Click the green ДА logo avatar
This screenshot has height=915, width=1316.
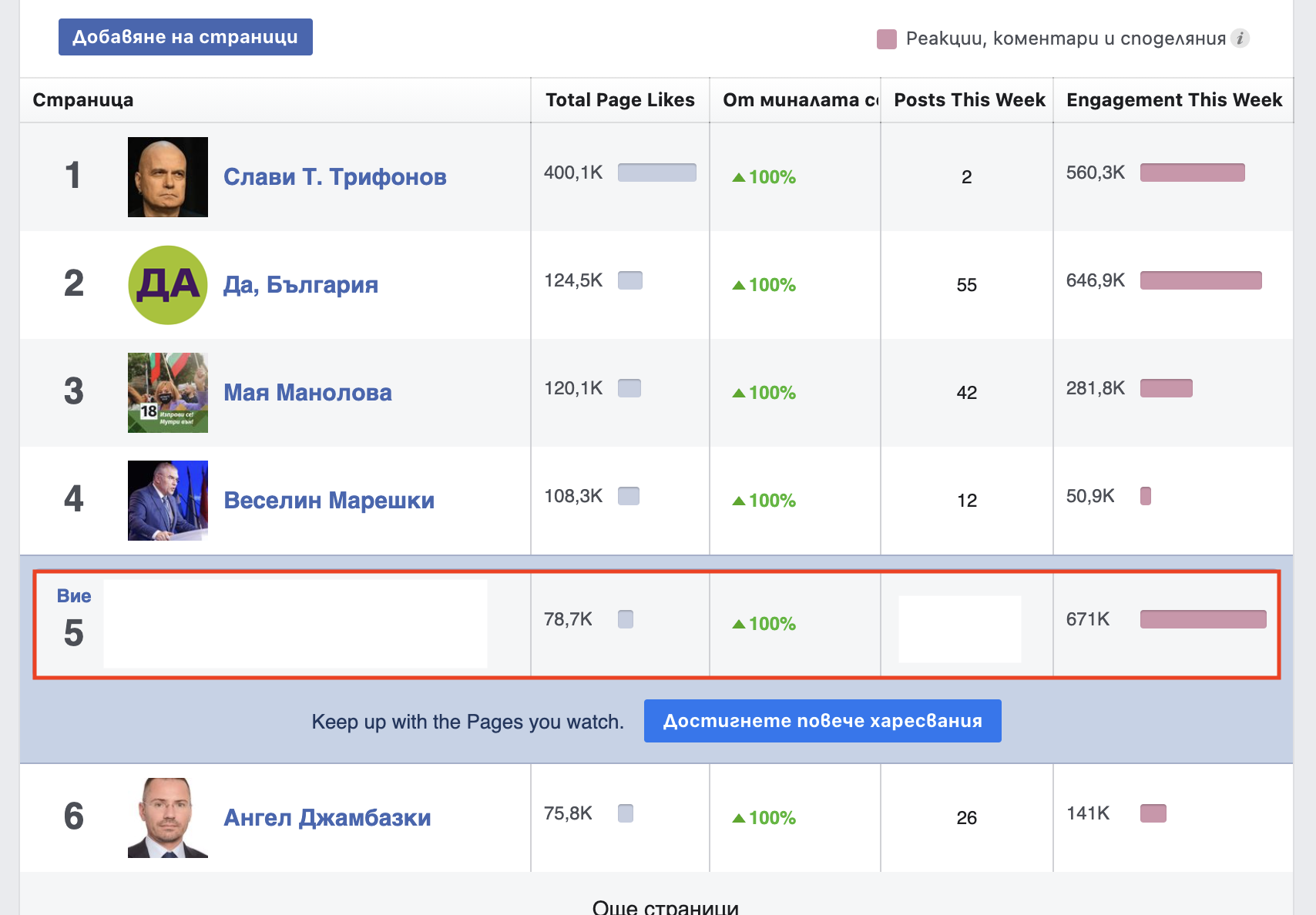[168, 285]
